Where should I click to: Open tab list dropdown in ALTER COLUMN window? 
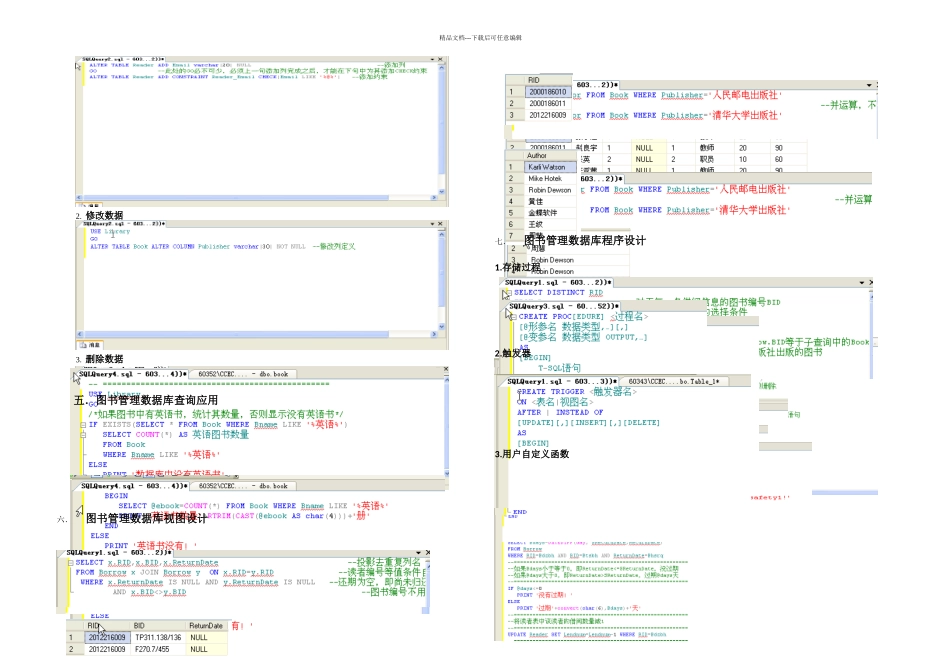432,224
